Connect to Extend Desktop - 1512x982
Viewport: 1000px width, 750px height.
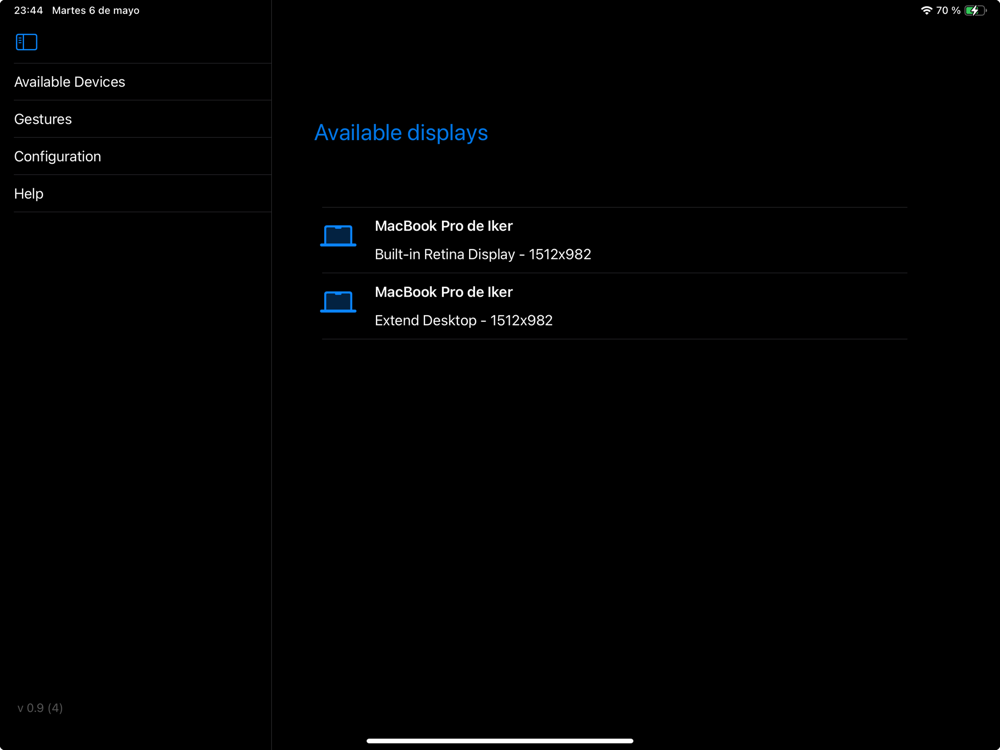(614, 306)
